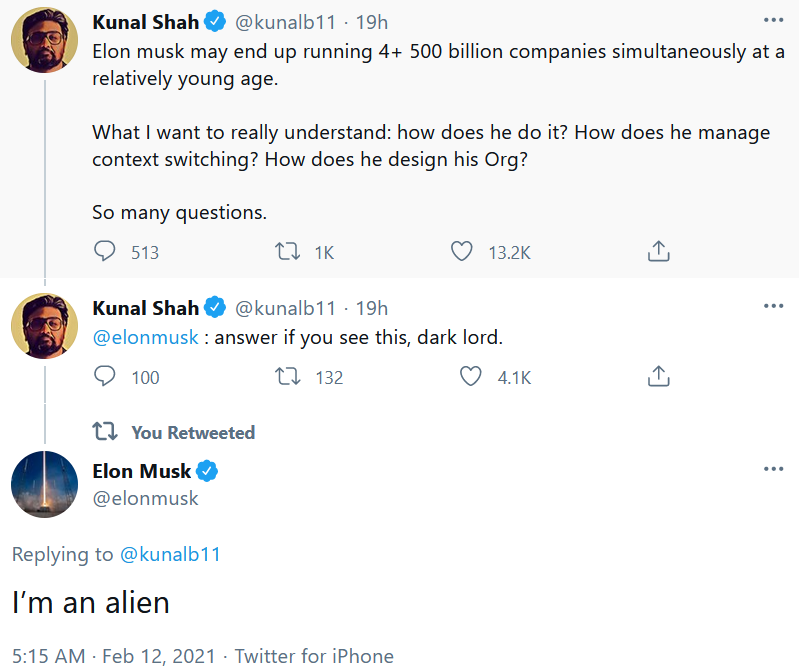This screenshot has width=799, height=670.
Task: Like the tweet with 4.1K likes
Action: tap(470, 377)
